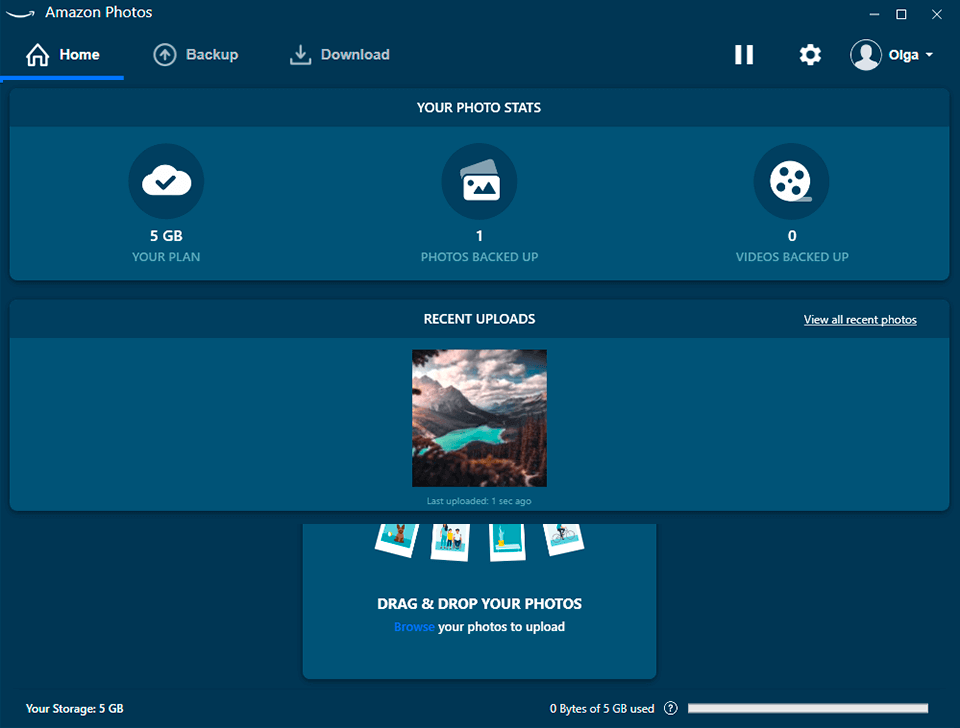Click the Backup arrow icon

point(165,55)
